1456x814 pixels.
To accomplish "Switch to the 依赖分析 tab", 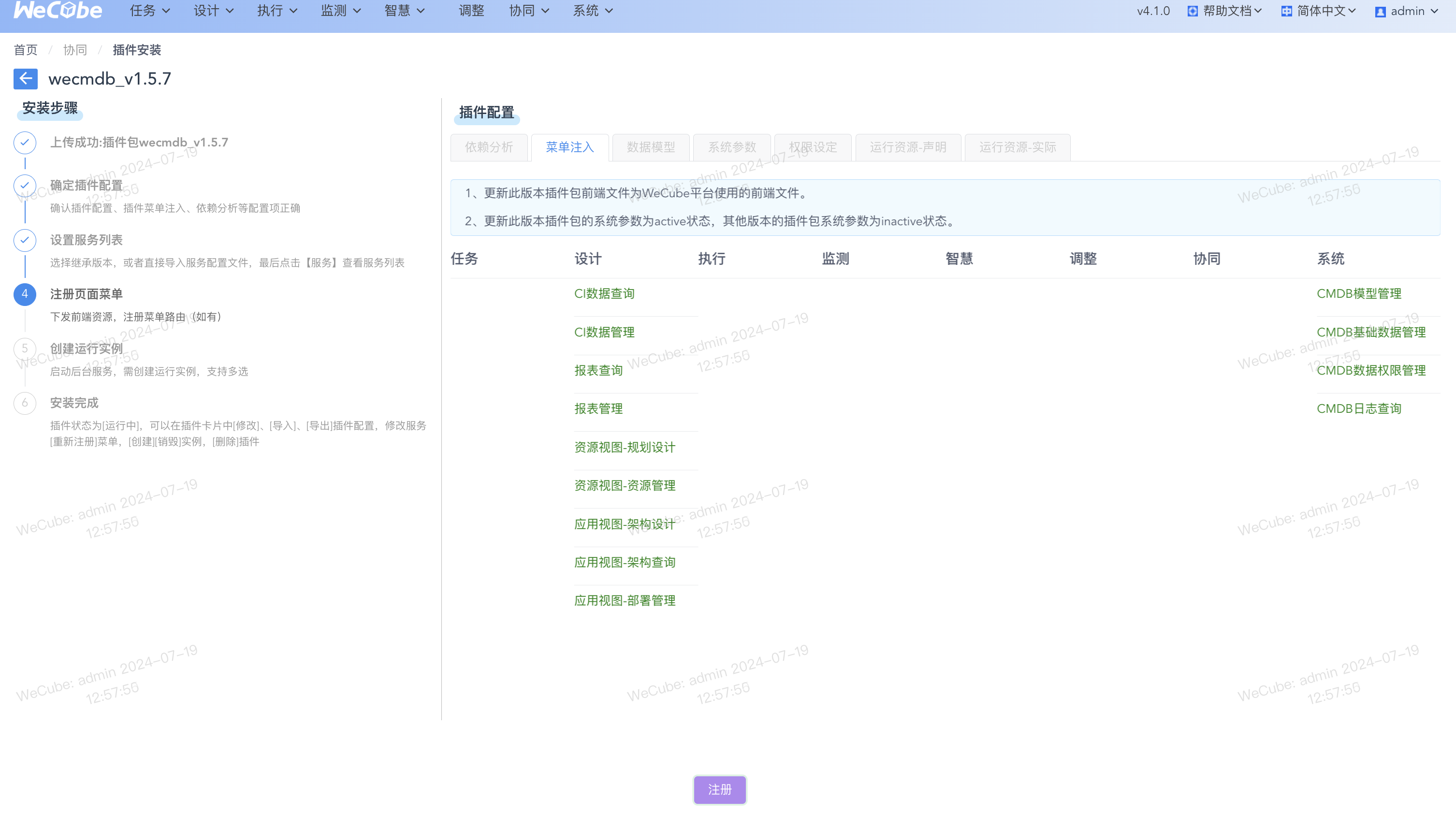I will [x=489, y=147].
